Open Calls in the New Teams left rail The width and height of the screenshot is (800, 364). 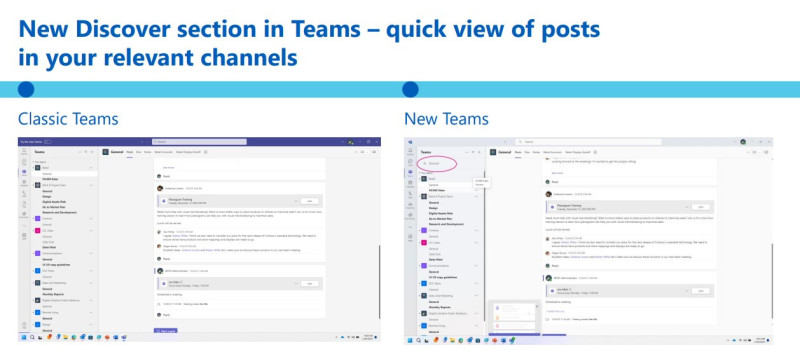pos(411,195)
